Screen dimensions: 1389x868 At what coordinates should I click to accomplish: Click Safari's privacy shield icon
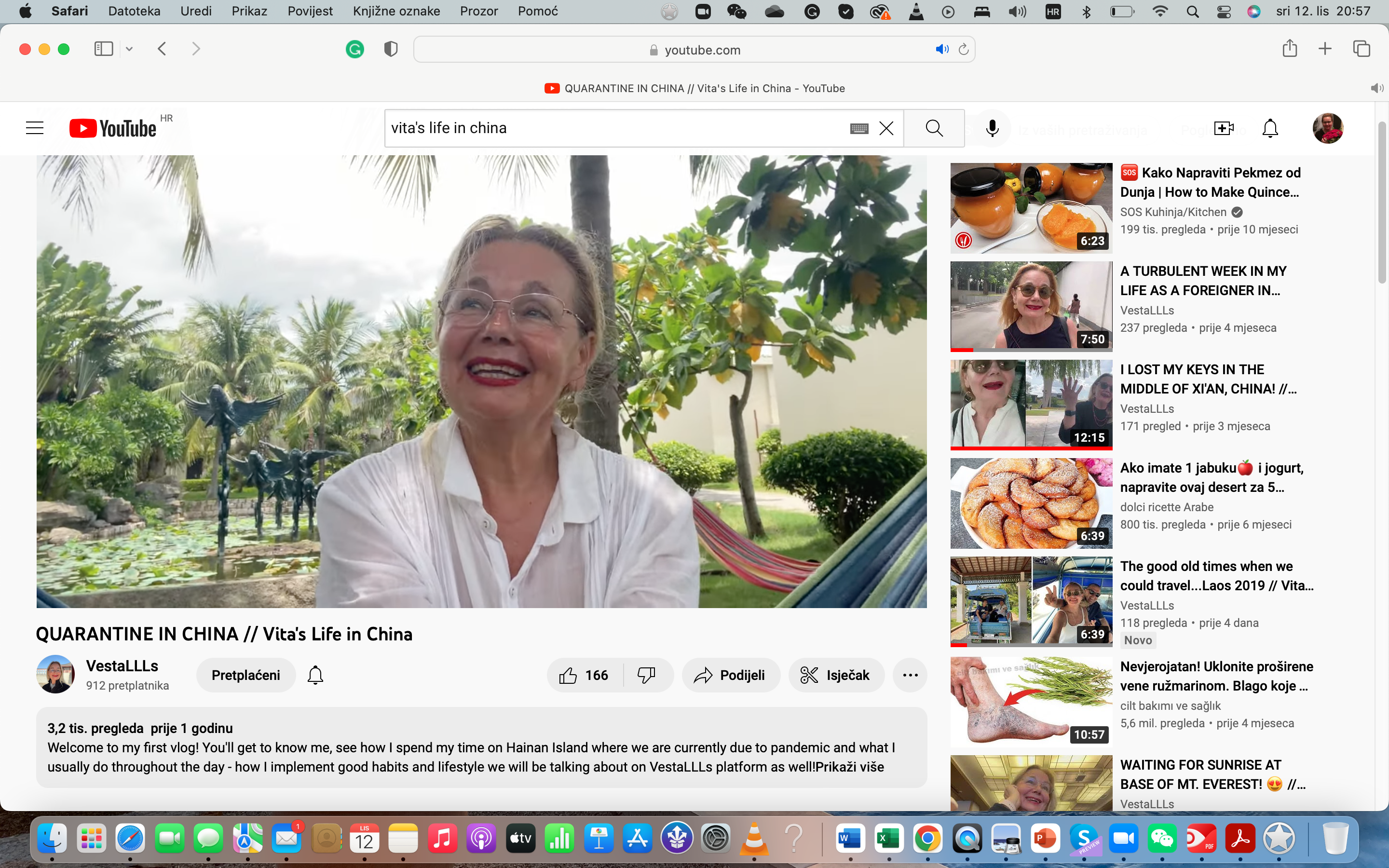(391, 49)
